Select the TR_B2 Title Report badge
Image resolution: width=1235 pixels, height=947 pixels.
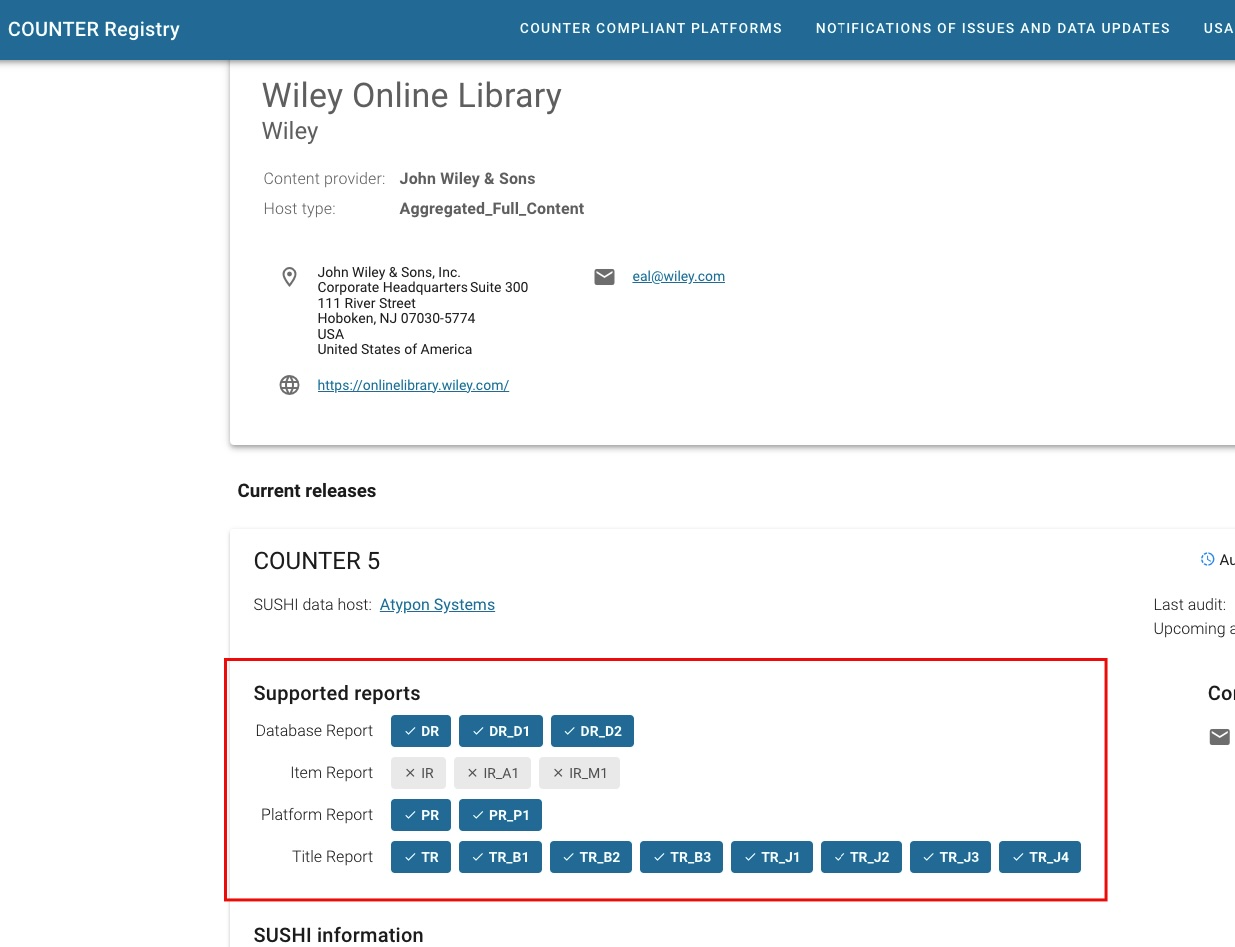point(591,857)
